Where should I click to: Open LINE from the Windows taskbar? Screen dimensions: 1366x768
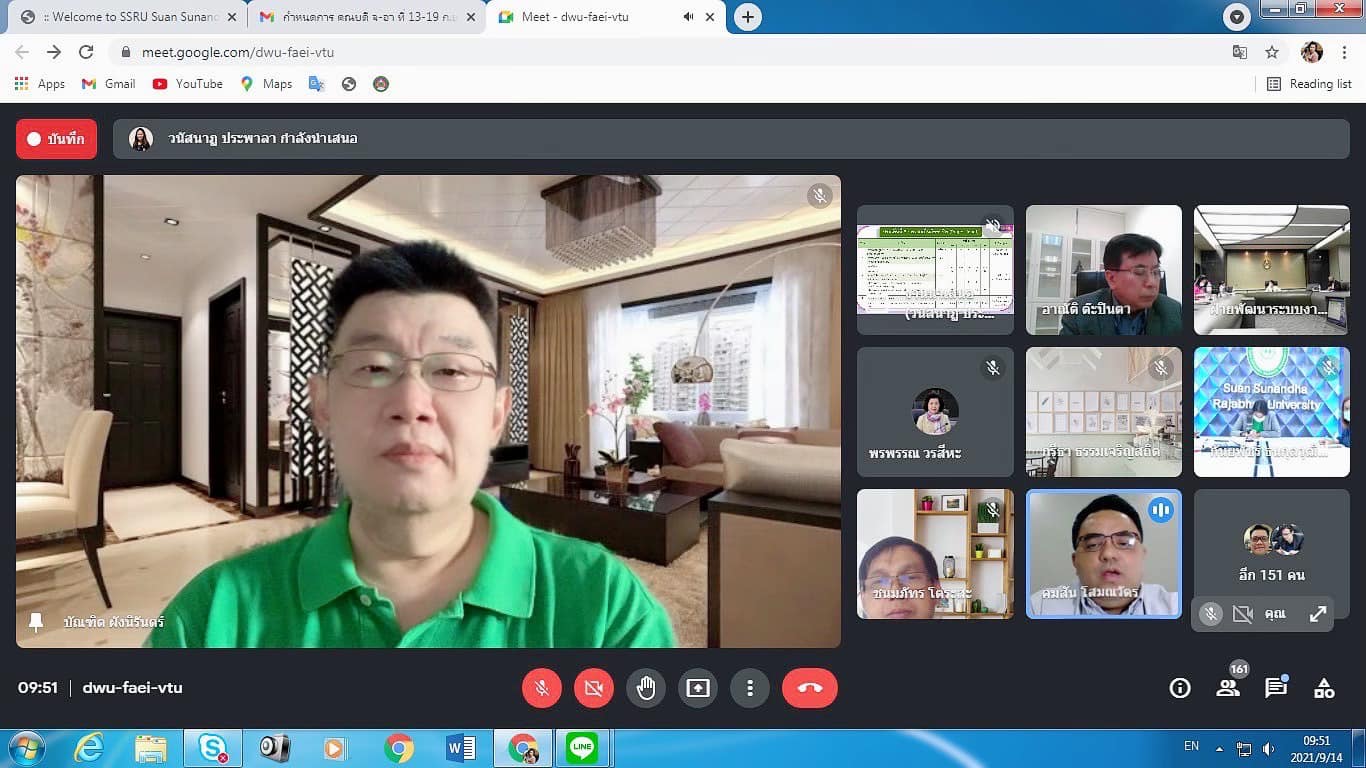(x=581, y=748)
